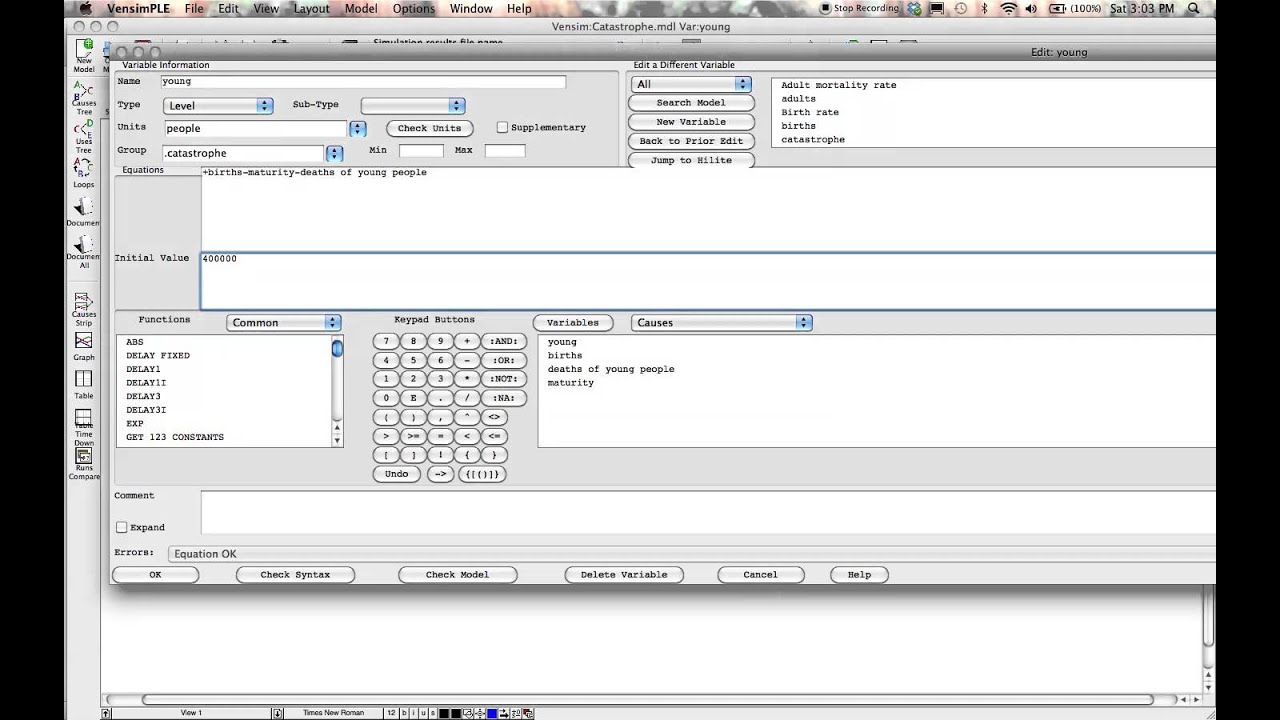Enable the Expand comment checkbox

pyautogui.click(x=122, y=527)
